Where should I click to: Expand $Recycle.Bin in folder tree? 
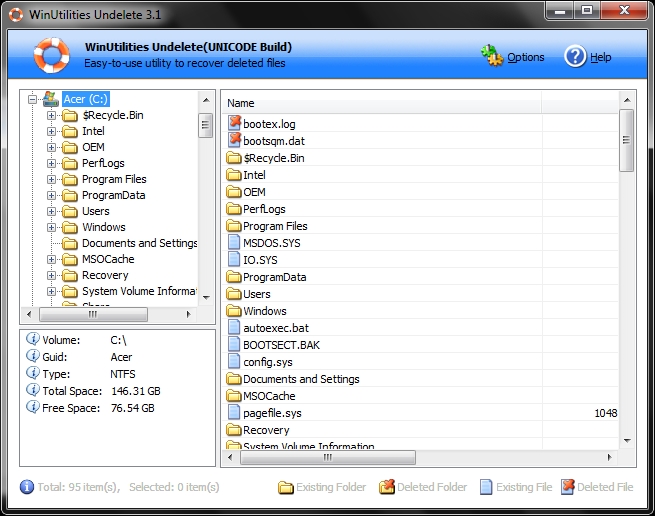click(x=51, y=115)
